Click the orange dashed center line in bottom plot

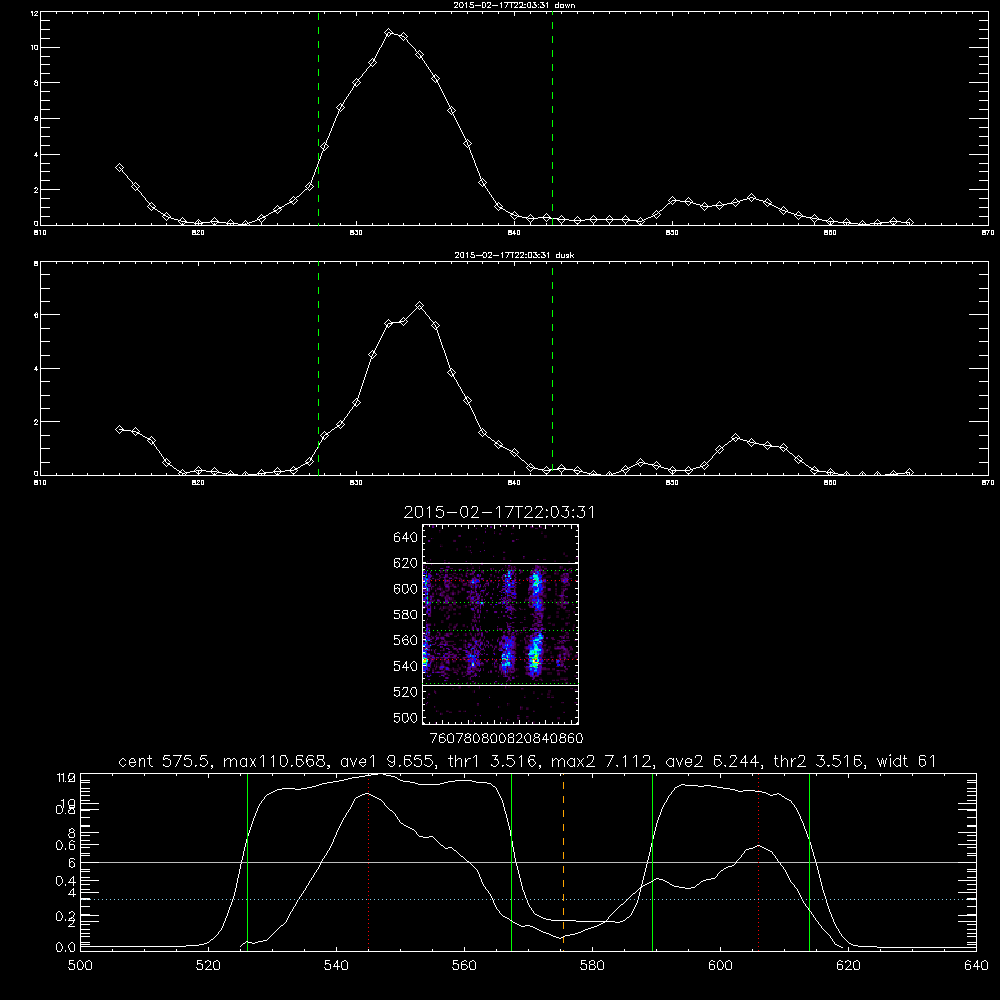click(x=563, y=861)
